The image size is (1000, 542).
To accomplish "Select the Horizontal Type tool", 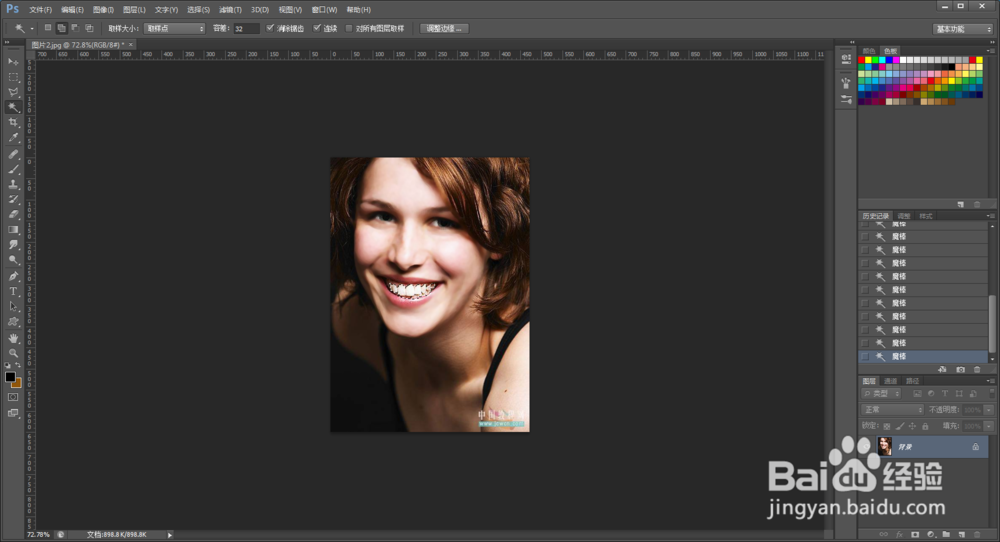I will tap(13, 291).
